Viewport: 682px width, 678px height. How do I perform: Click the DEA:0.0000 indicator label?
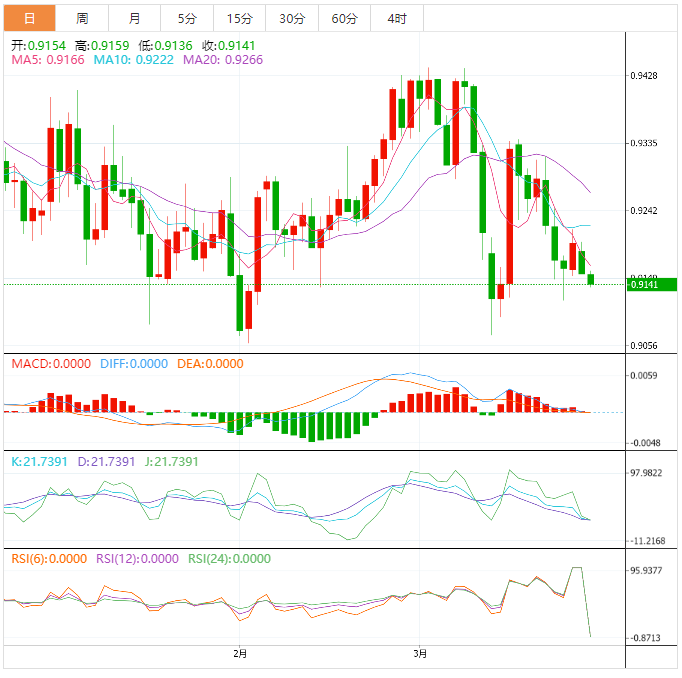point(210,364)
